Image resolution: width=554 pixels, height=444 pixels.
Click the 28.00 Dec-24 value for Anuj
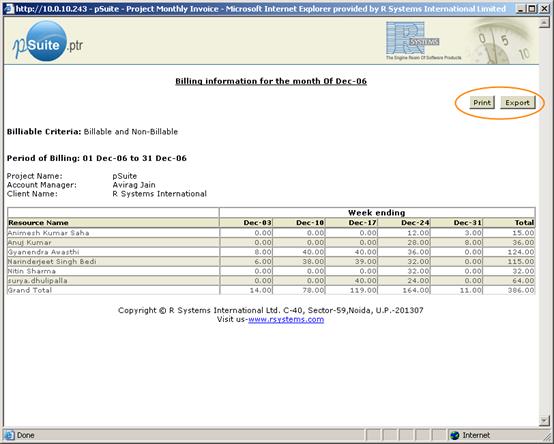pos(418,243)
